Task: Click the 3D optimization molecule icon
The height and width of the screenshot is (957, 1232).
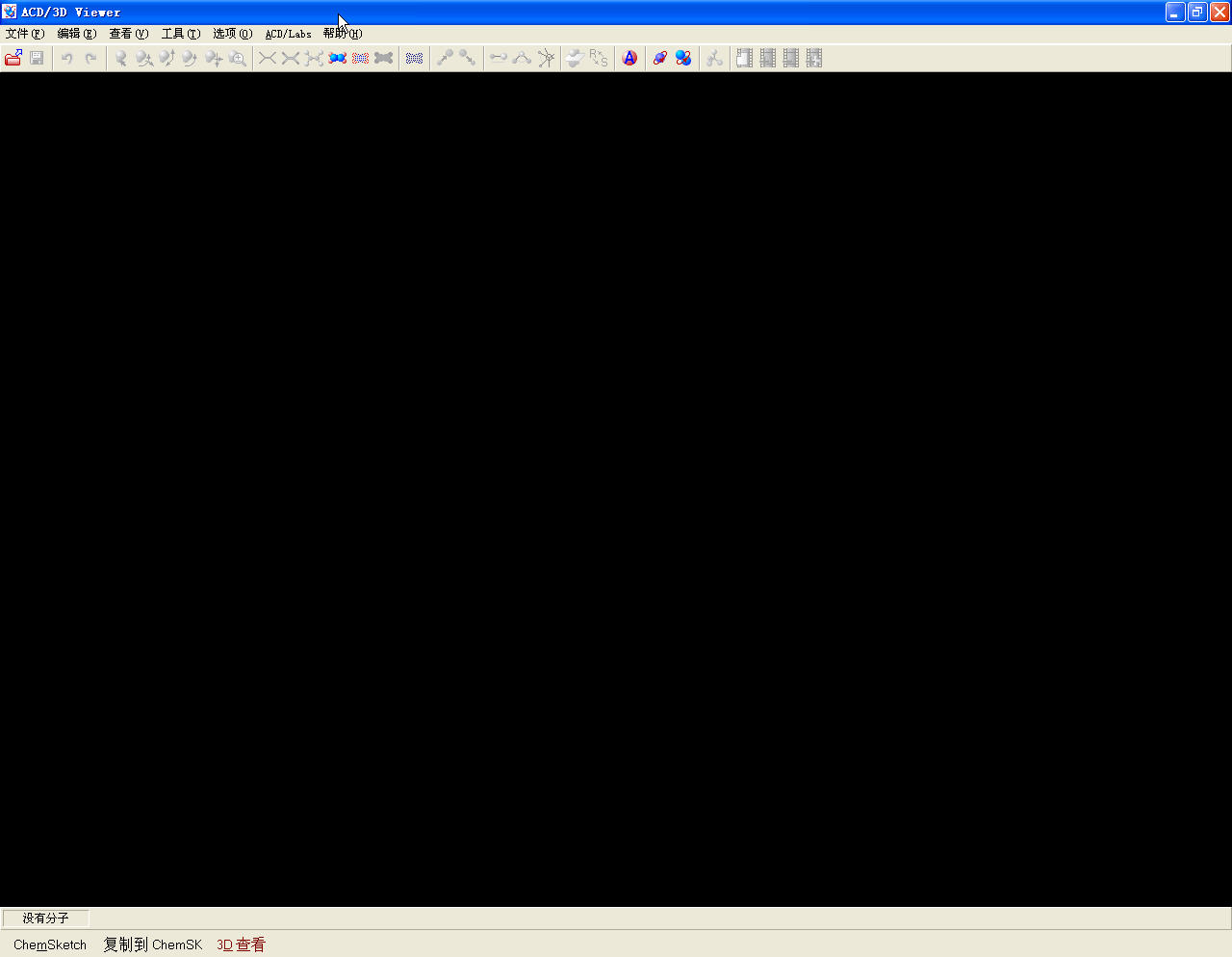Action: pos(714,58)
